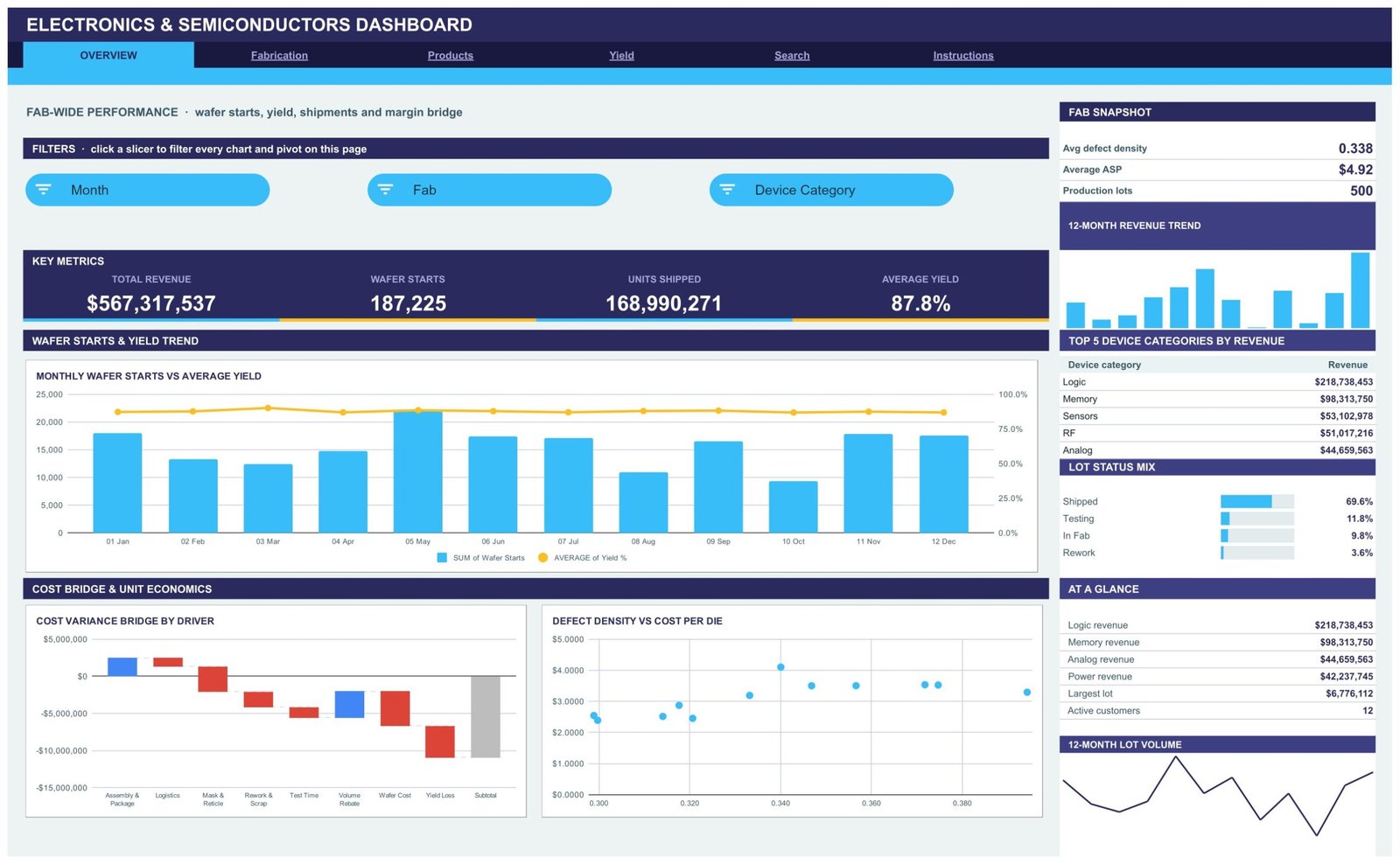Click the In Fab 9.8% progress bar
This screenshot has width=1400, height=864.
pyautogui.click(x=1257, y=535)
